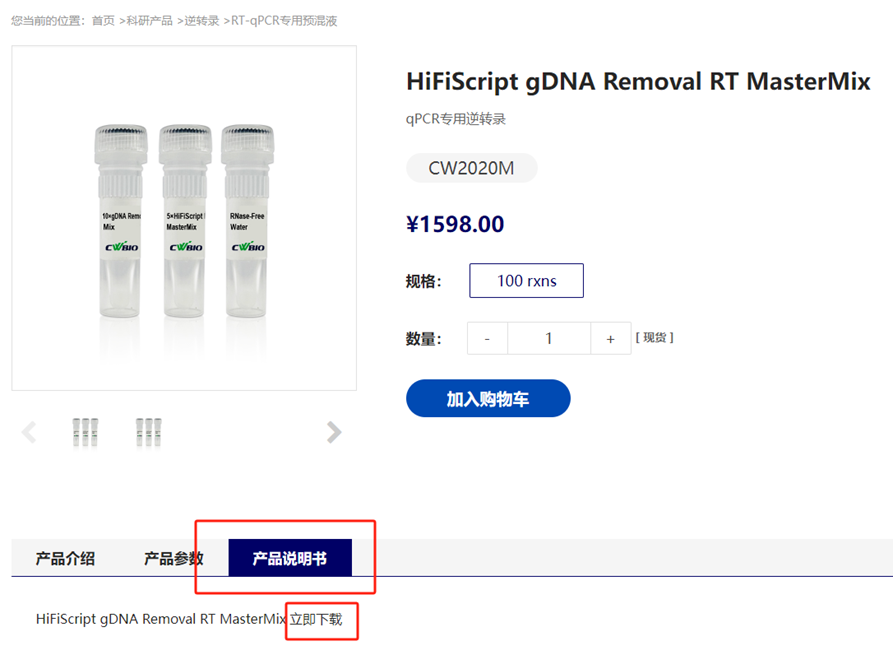Decrease quantity with the minus button
Image resolution: width=893 pixels, height=655 pixels.
[x=487, y=338]
